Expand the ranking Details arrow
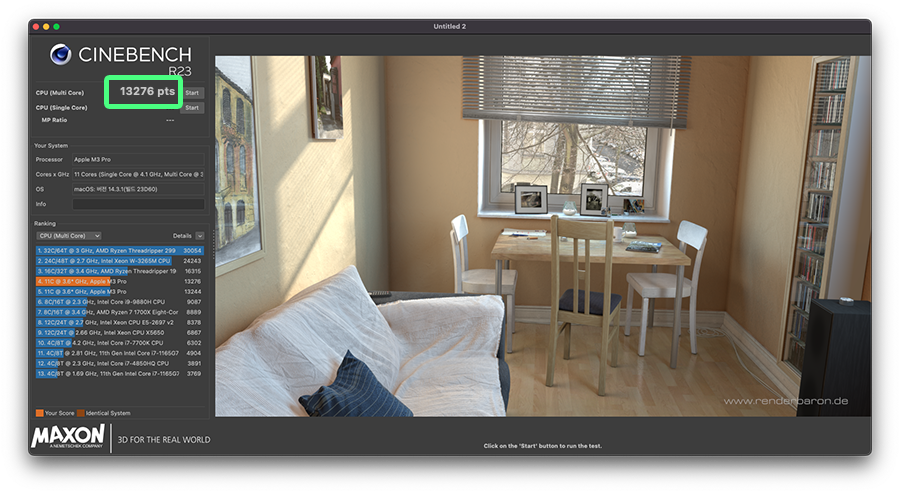900x493 pixels. pyautogui.click(x=199, y=236)
